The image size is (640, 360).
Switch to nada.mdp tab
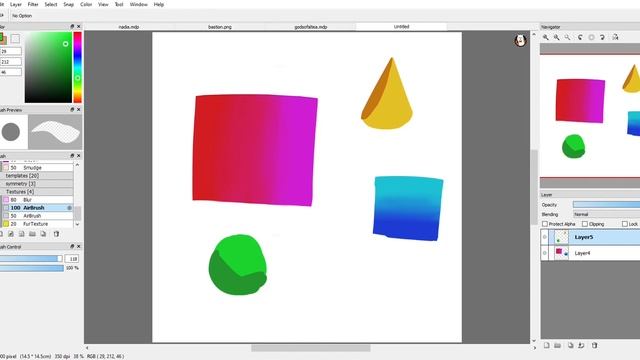coord(129,27)
